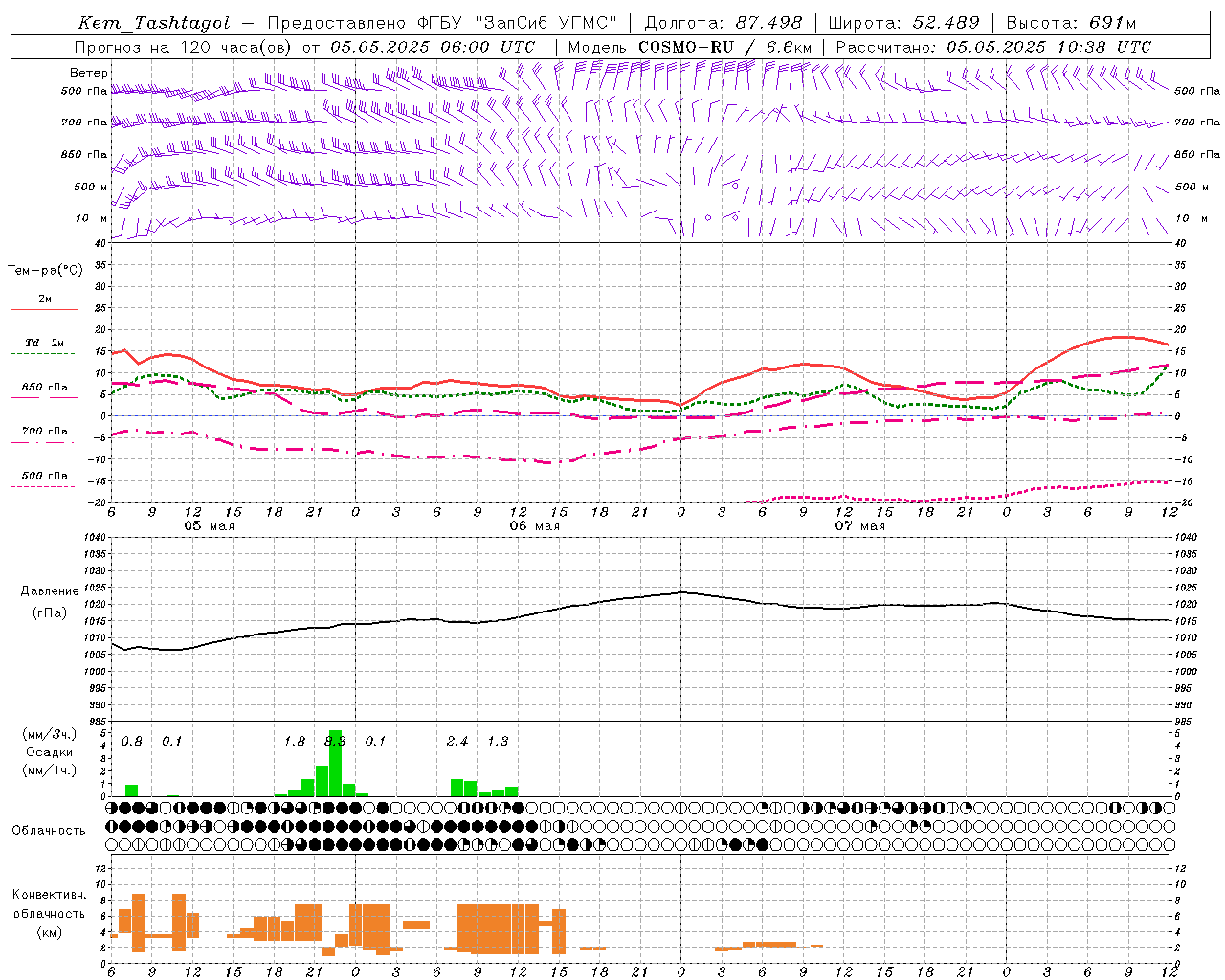Click the 'Давление' pressure panel label

(50, 591)
